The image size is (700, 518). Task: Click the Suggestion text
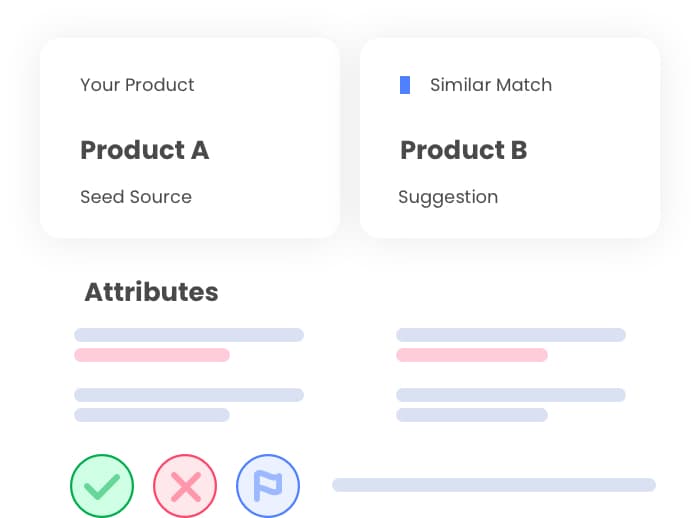[x=447, y=197]
